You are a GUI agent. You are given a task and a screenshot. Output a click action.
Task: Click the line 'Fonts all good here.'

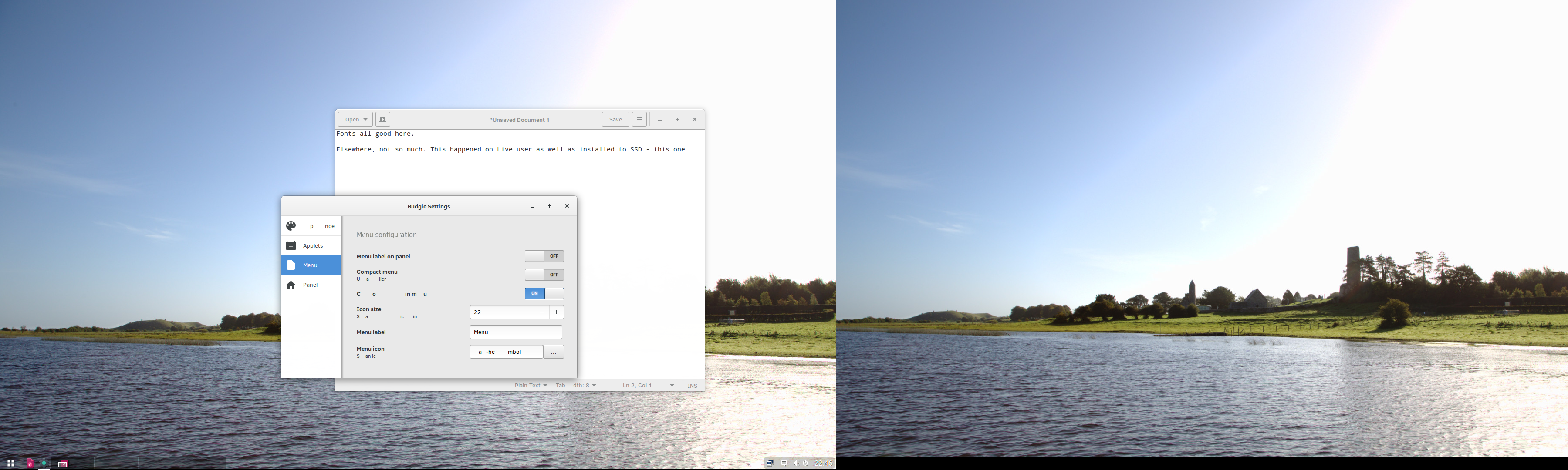pyautogui.click(x=375, y=134)
